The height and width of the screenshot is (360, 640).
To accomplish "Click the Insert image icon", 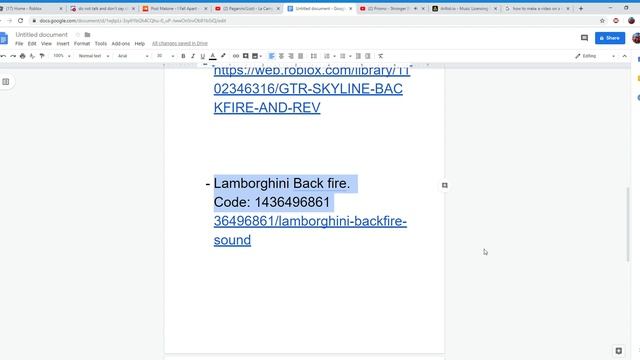I will 255,56.
